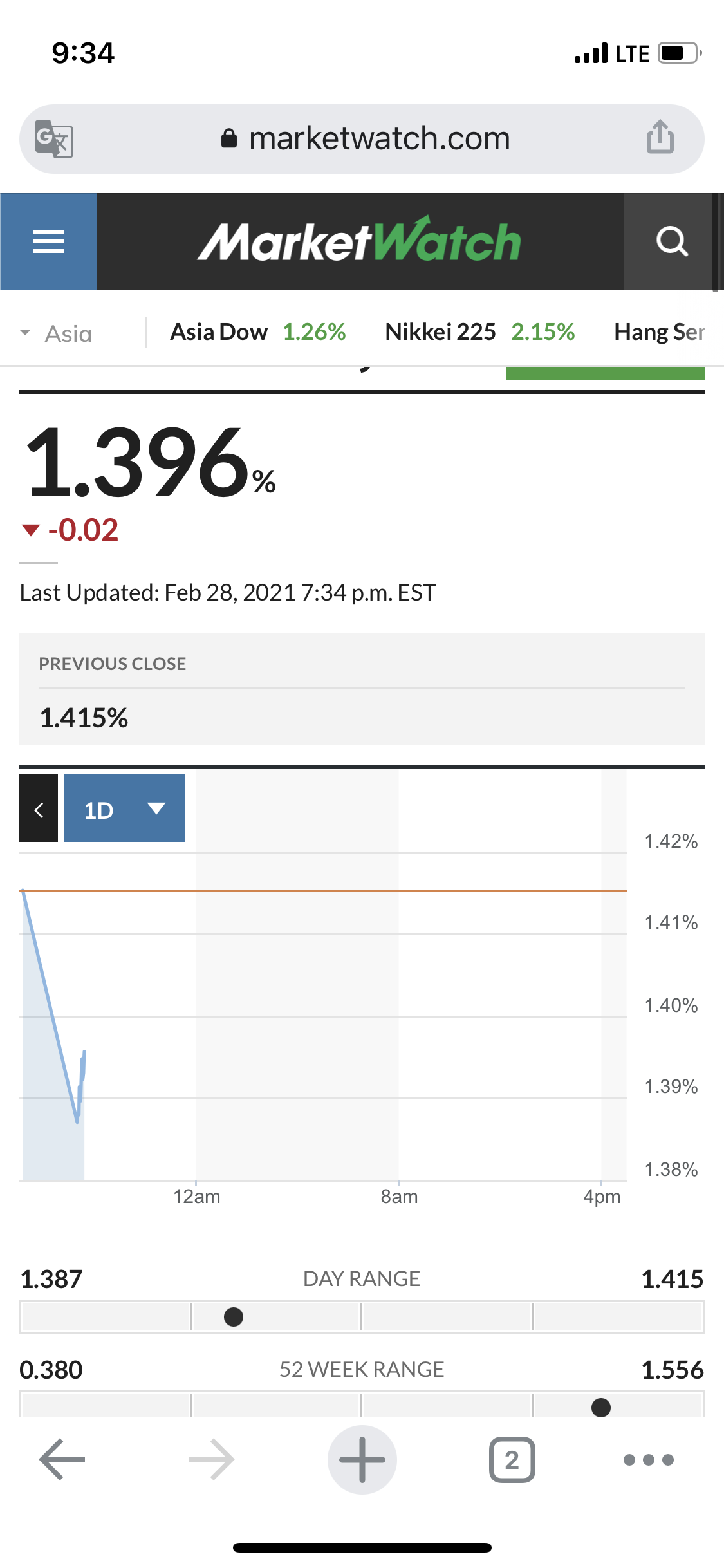Screen dimensions: 724x1568
Task: Open the MarketWatch hamburger menu
Action: (x=48, y=241)
